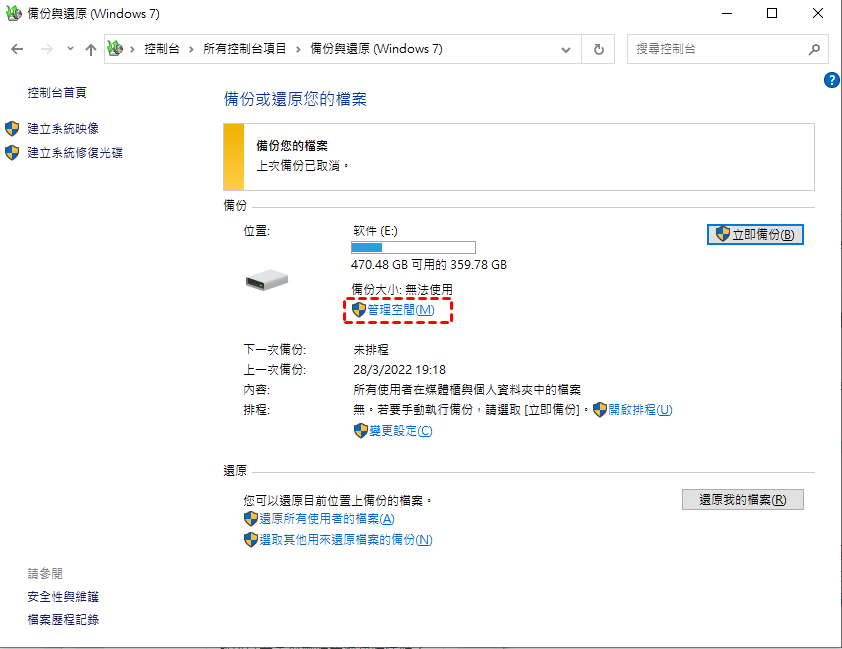Viewport: 842px width, 649px height.
Task: Expand chevron after 所有控制台項目 breadcrumb
Action: pyautogui.click(x=298, y=49)
